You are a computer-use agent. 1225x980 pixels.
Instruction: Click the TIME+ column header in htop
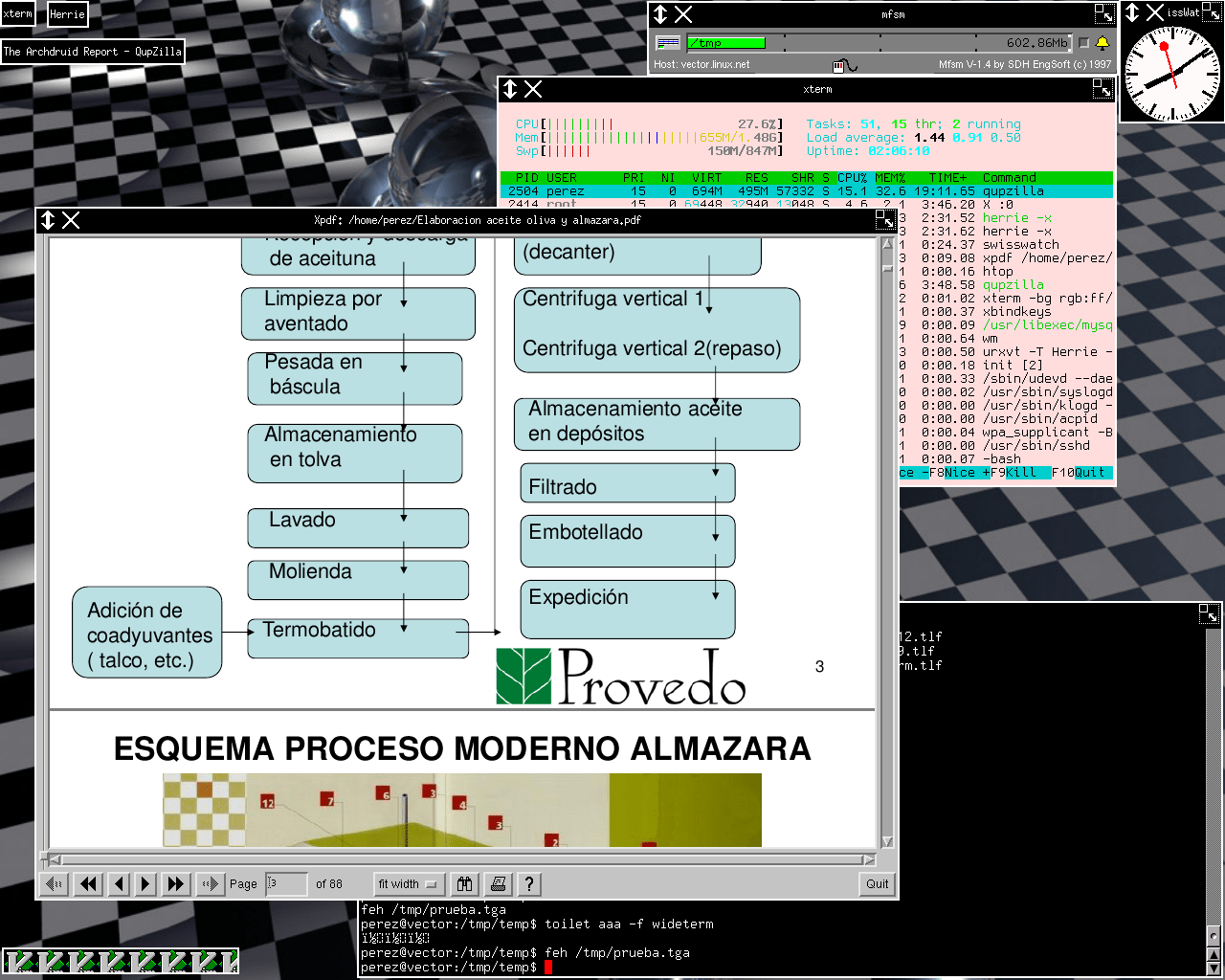[947, 178]
